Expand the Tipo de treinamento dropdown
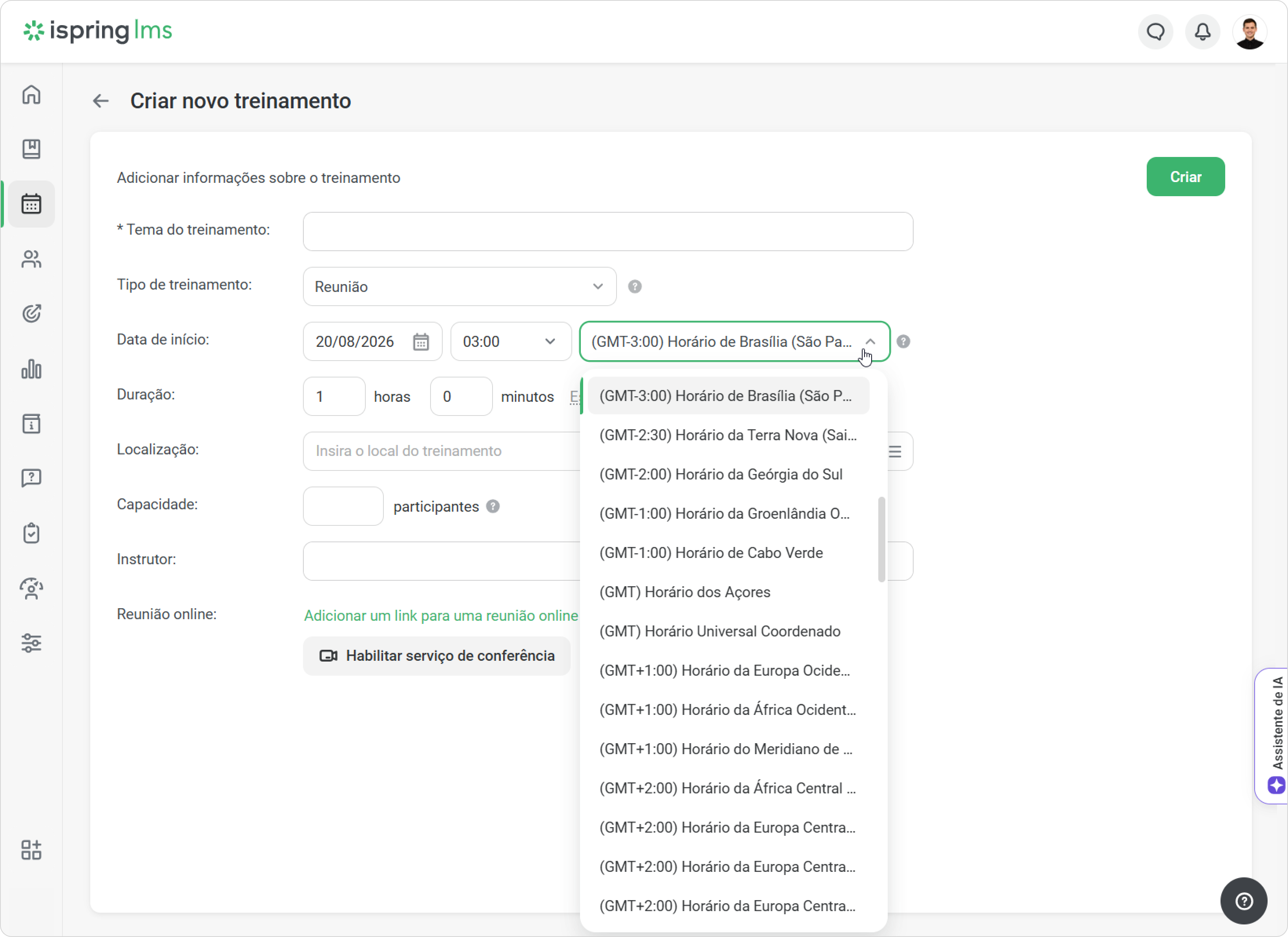Screen dimensions: 1288x937 (x=460, y=287)
